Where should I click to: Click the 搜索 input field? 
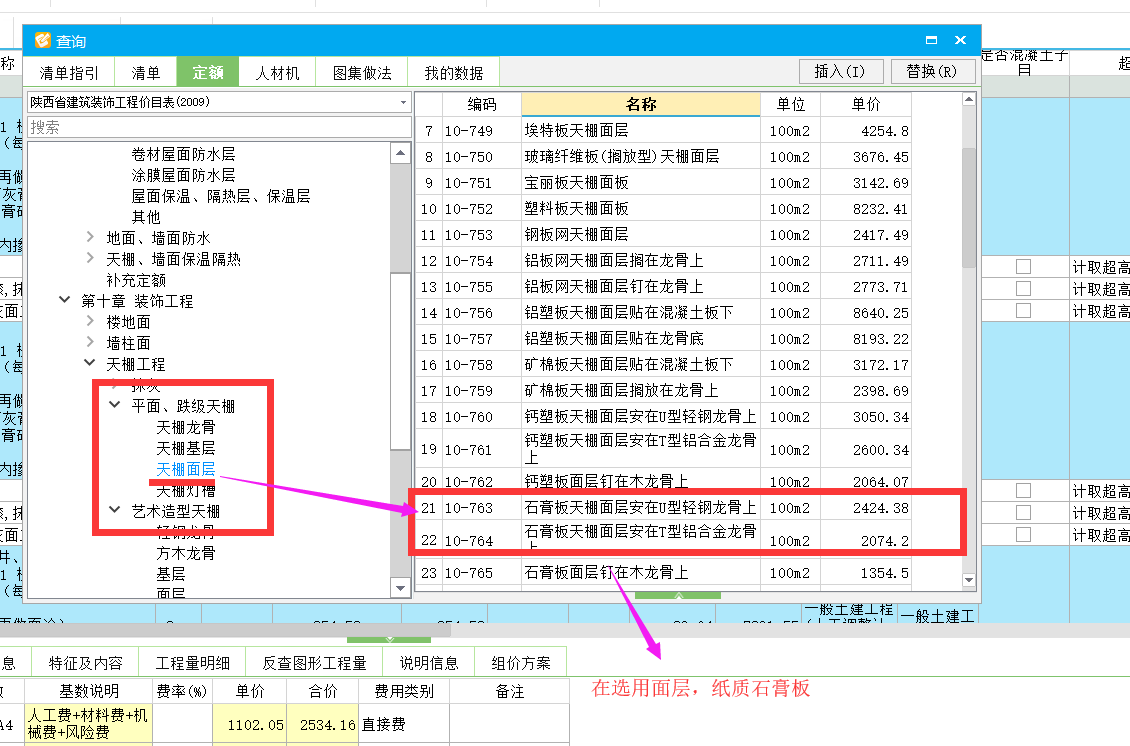pos(219,128)
